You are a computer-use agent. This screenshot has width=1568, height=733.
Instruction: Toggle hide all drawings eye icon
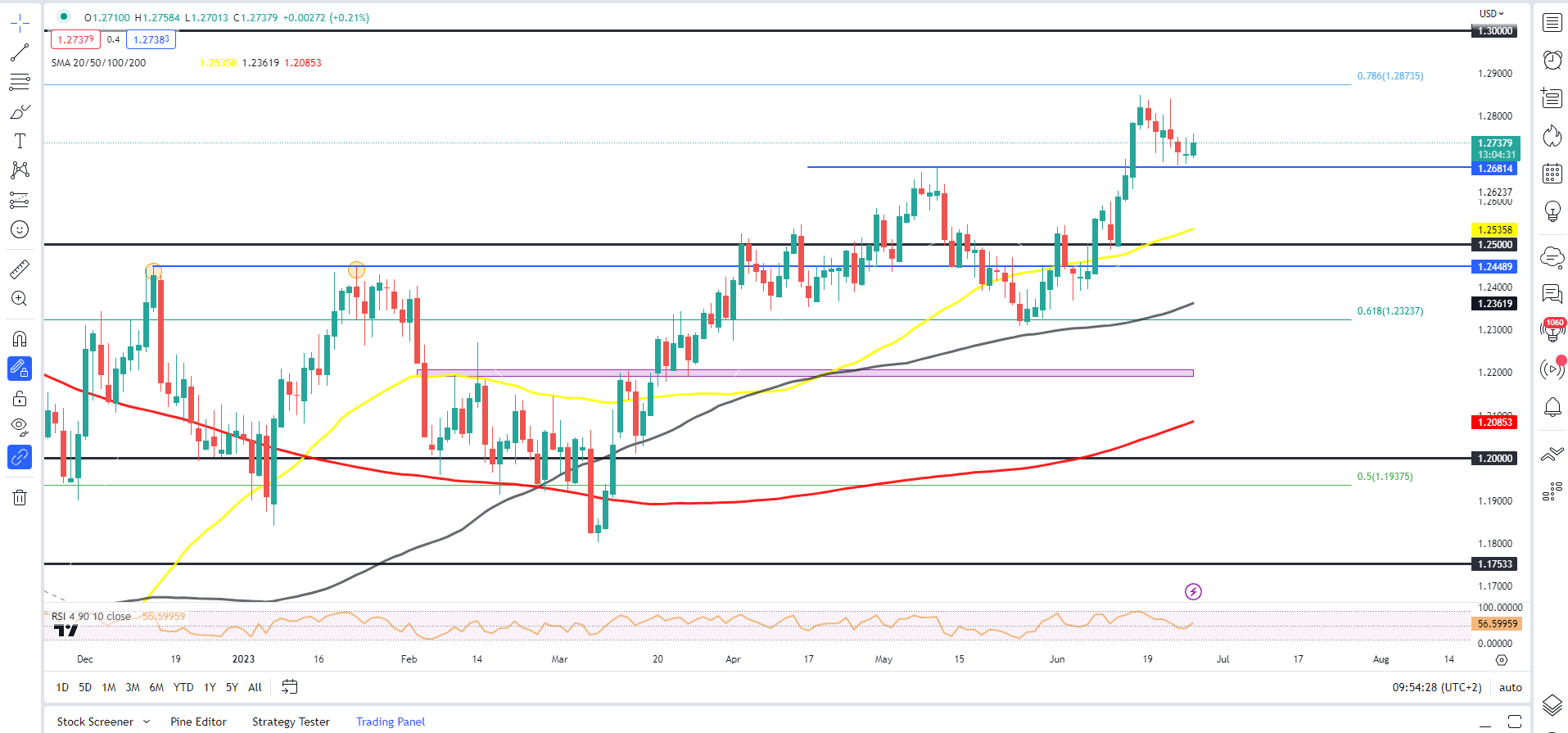click(20, 427)
